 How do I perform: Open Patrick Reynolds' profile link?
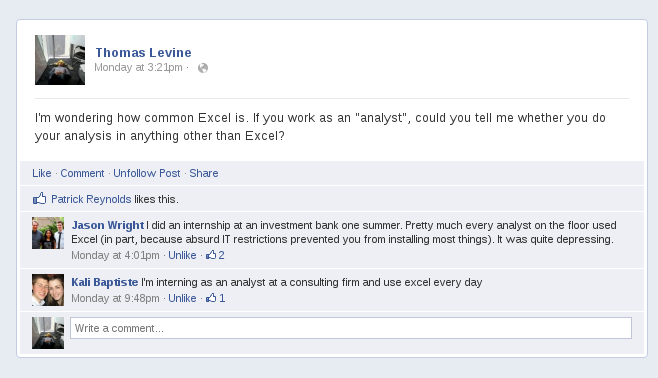pos(91,199)
